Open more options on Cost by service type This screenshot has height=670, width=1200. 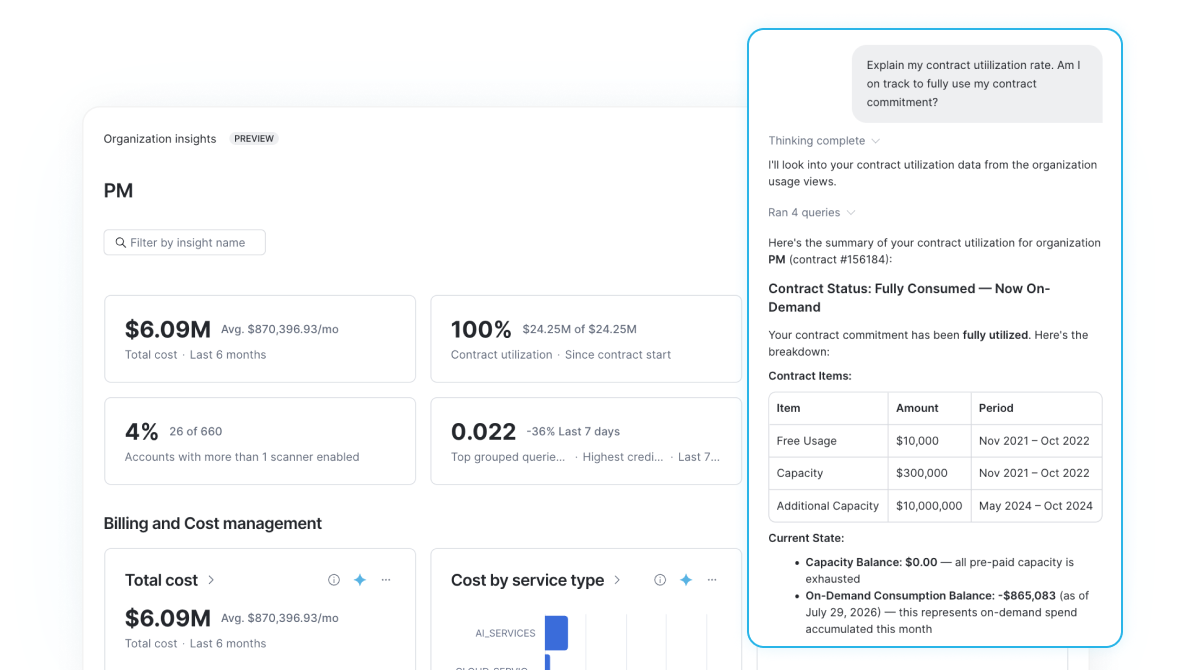click(712, 580)
